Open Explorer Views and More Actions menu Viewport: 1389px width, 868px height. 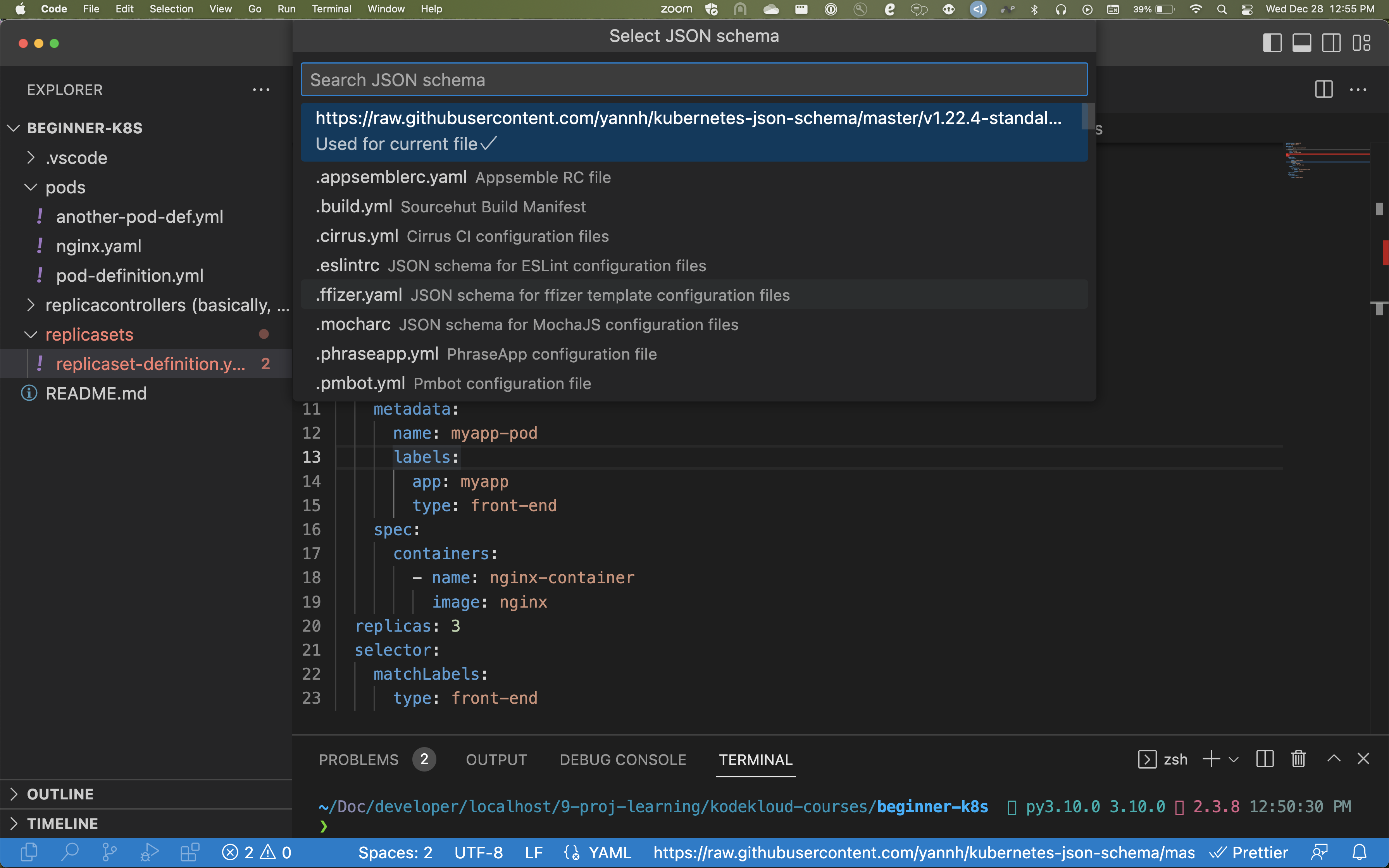point(261,90)
